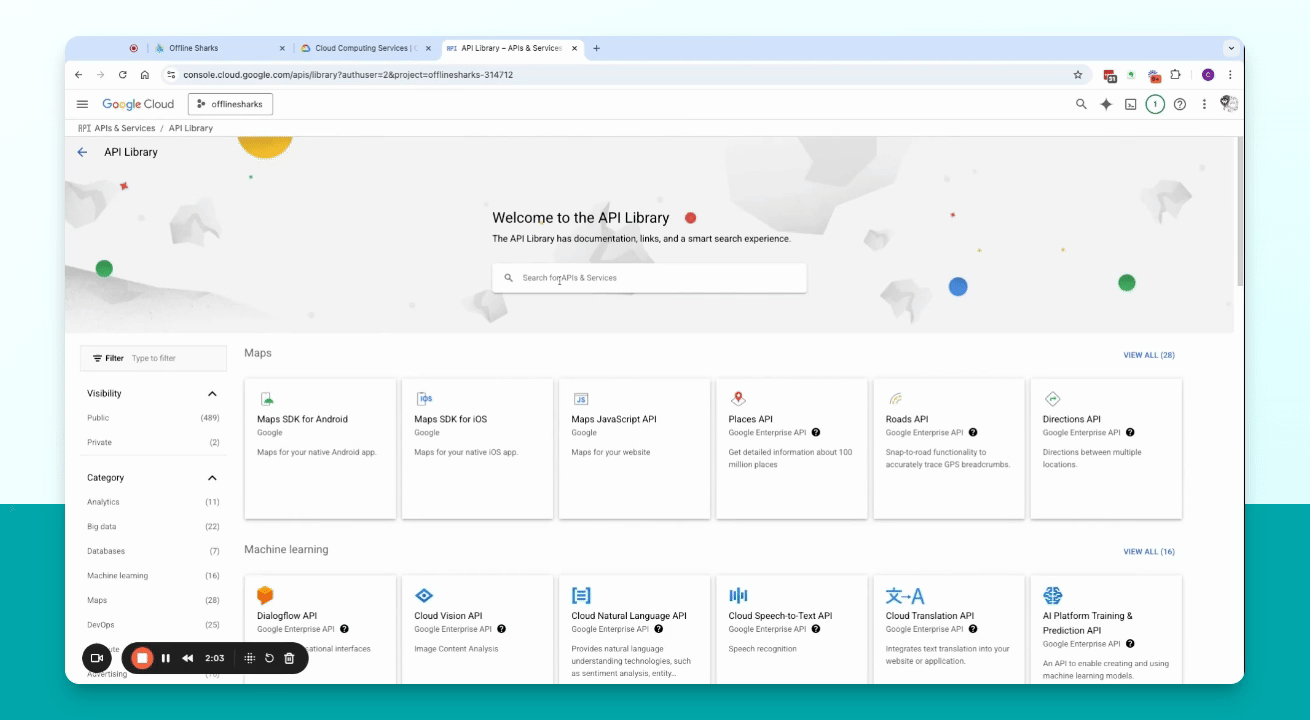Screen dimensions: 1310x720
Task: Click Cloud Vision API icon
Action: click(x=424, y=596)
